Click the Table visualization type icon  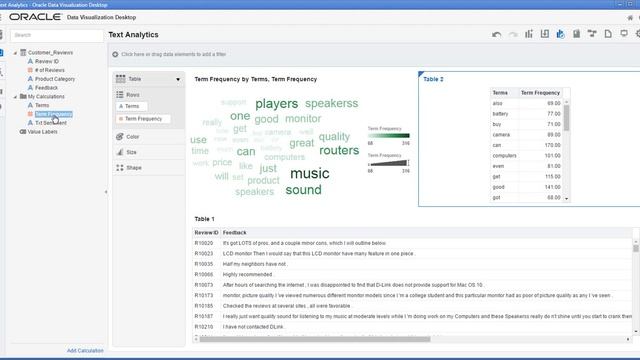[x=120, y=79]
